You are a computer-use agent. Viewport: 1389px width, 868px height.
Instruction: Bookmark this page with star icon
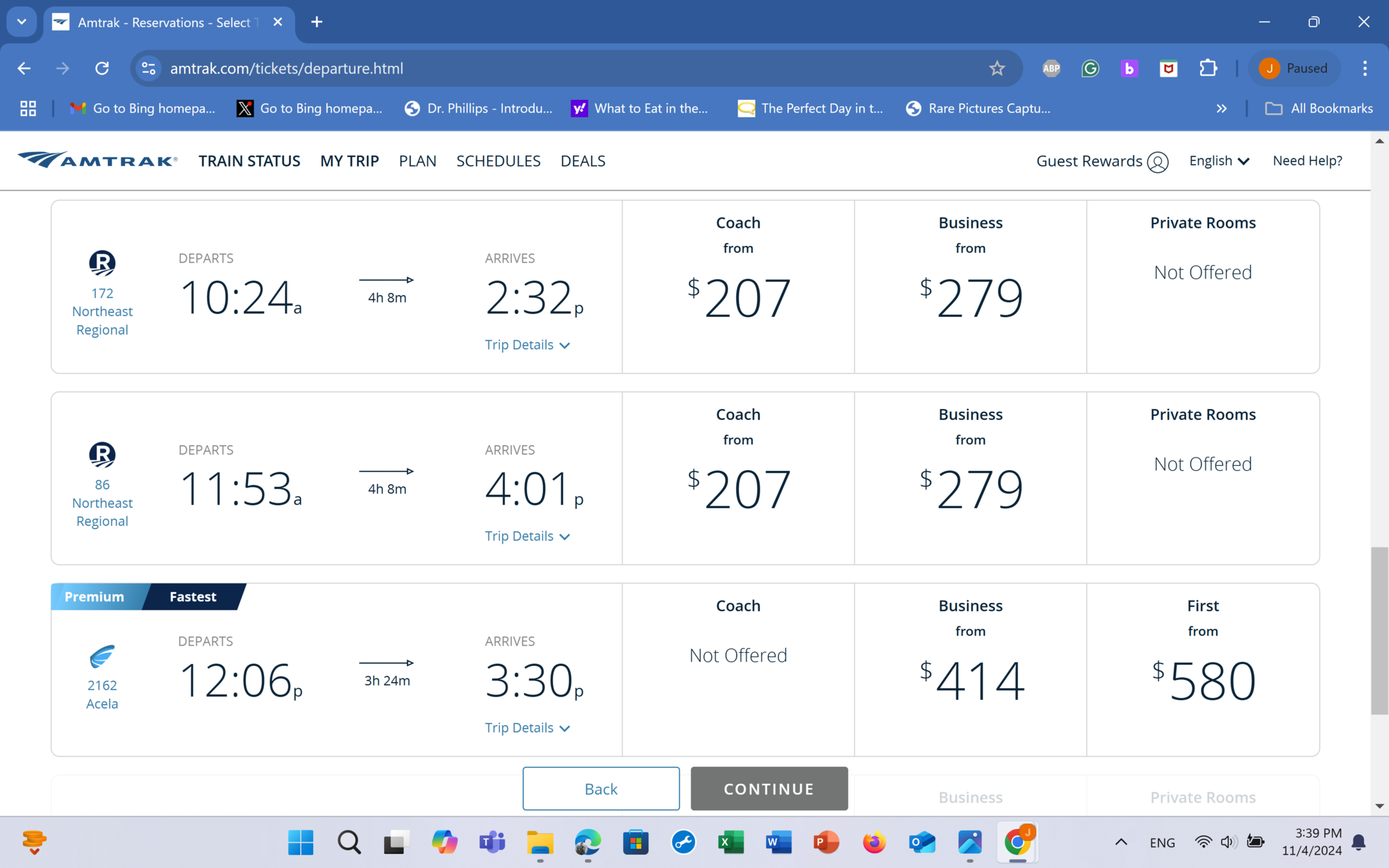(997, 68)
